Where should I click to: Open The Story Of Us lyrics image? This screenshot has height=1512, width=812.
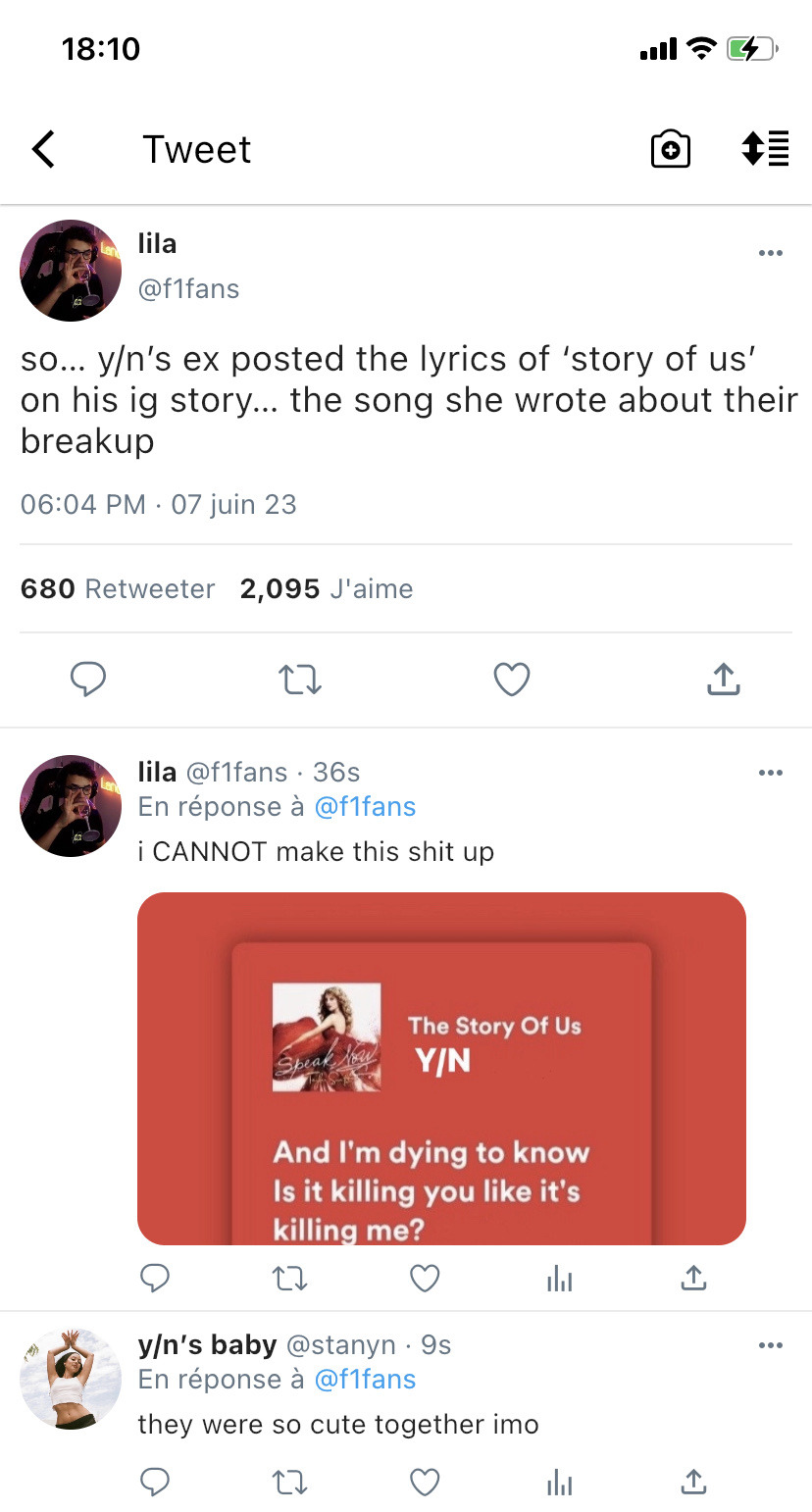tap(441, 1069)
